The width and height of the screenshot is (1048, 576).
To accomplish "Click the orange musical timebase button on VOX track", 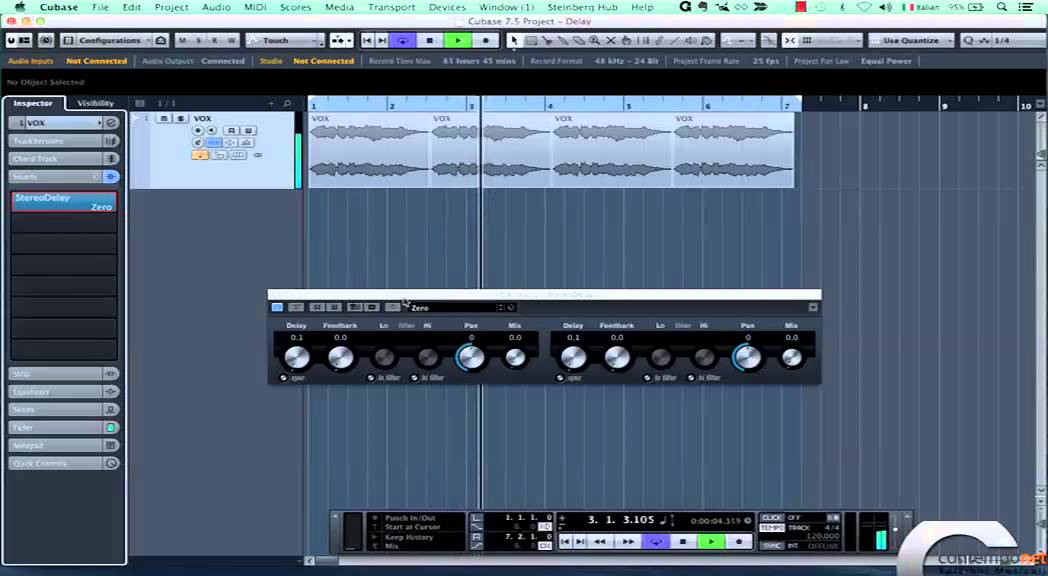I will [200, 155].
